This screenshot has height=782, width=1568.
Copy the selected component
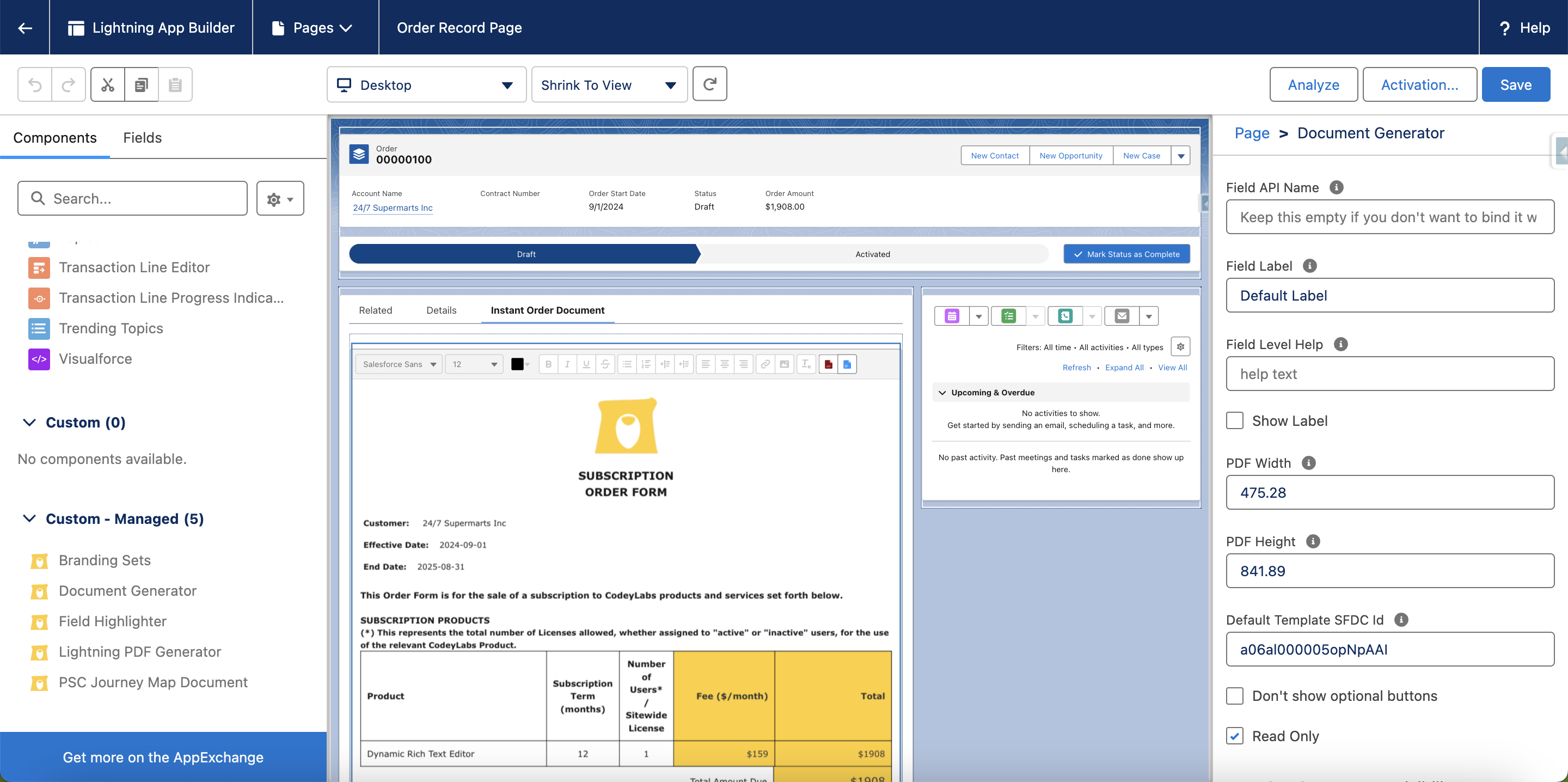click(141, 84)
